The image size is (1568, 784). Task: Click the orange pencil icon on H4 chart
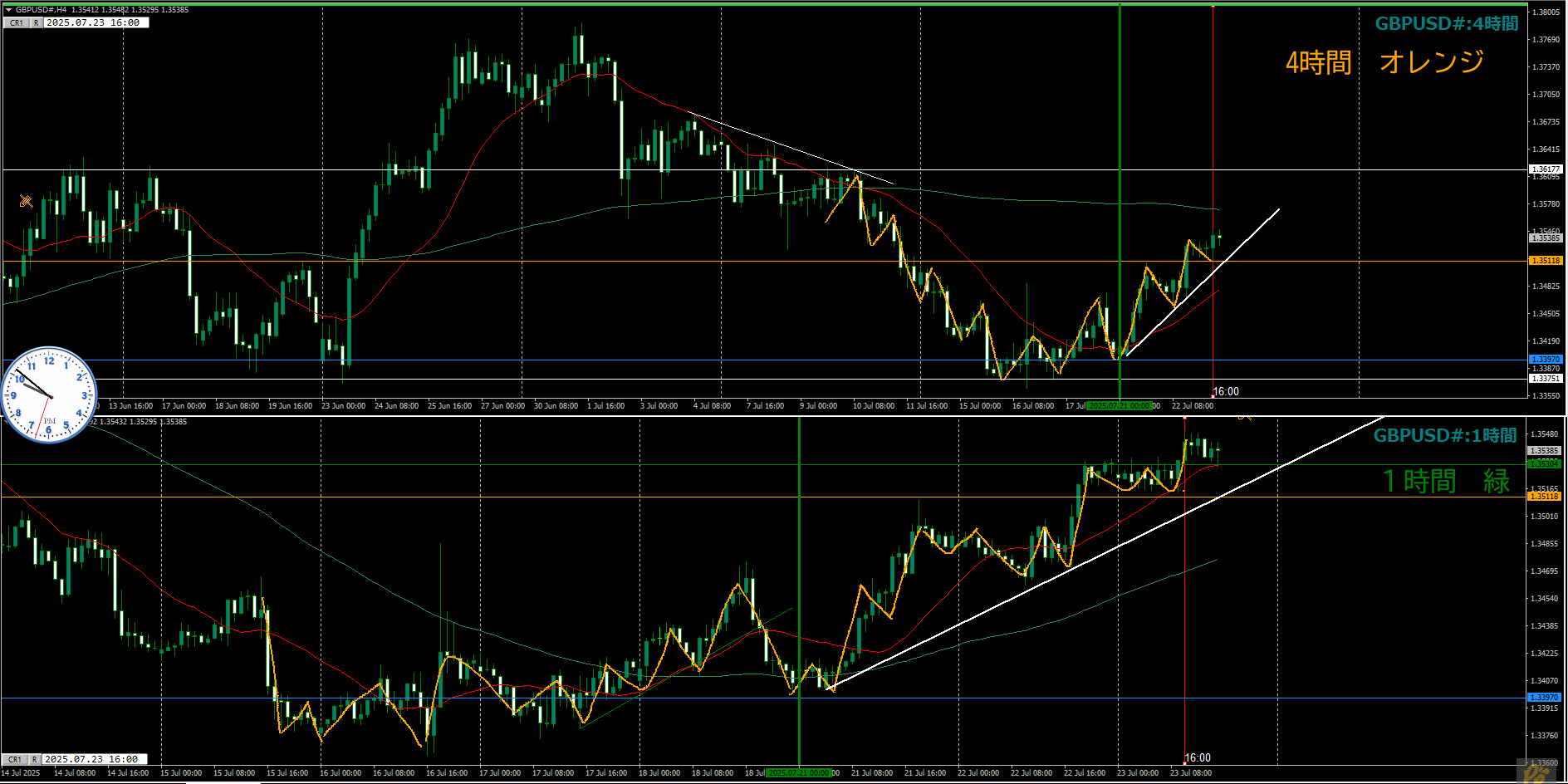pos(26,201)
